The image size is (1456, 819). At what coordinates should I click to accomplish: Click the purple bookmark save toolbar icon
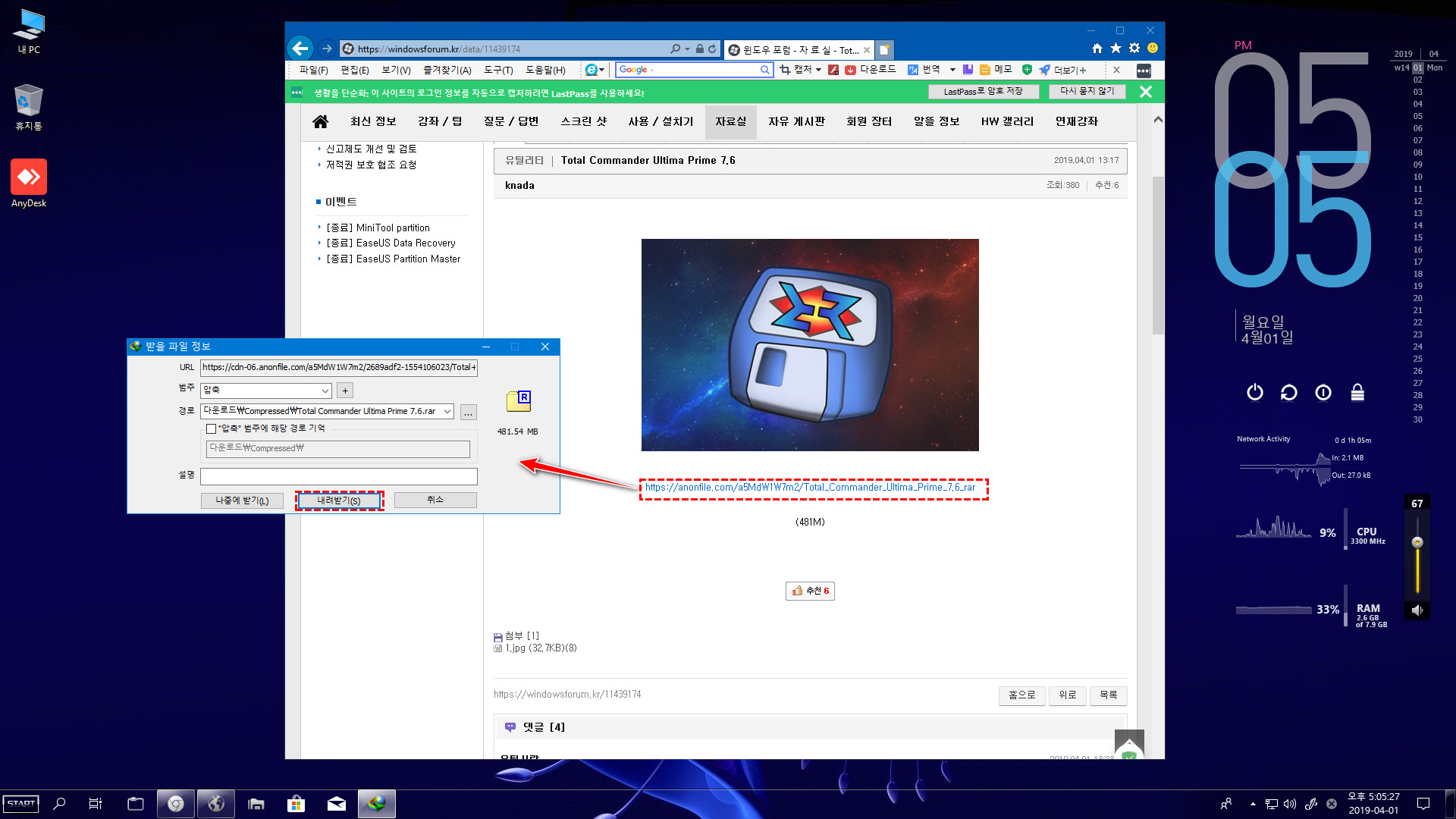[968, 70]
